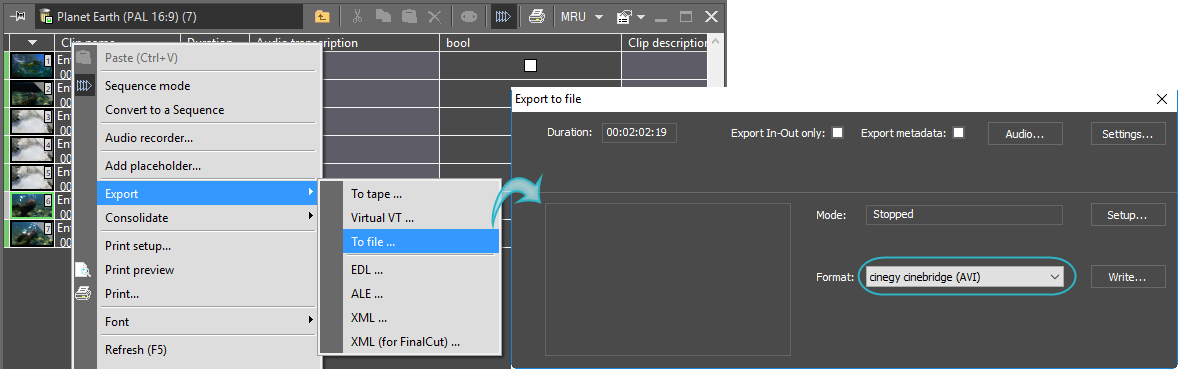Viewport: 1178px width, 369px height.
Task: Click the Duration timecode field
Action: (x=639, y=133)
